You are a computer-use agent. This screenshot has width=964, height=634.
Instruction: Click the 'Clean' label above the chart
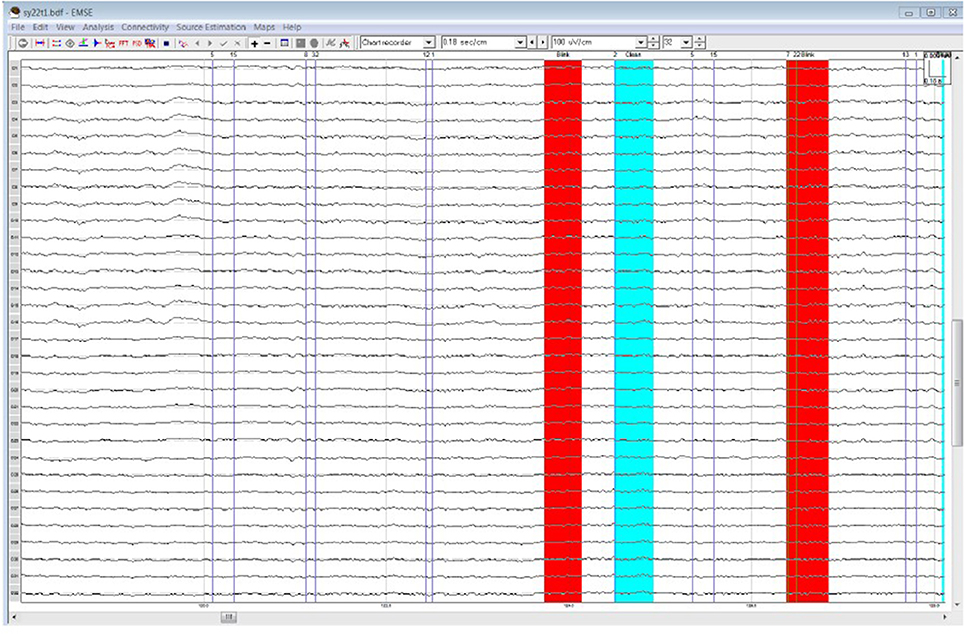coord(633,55)
